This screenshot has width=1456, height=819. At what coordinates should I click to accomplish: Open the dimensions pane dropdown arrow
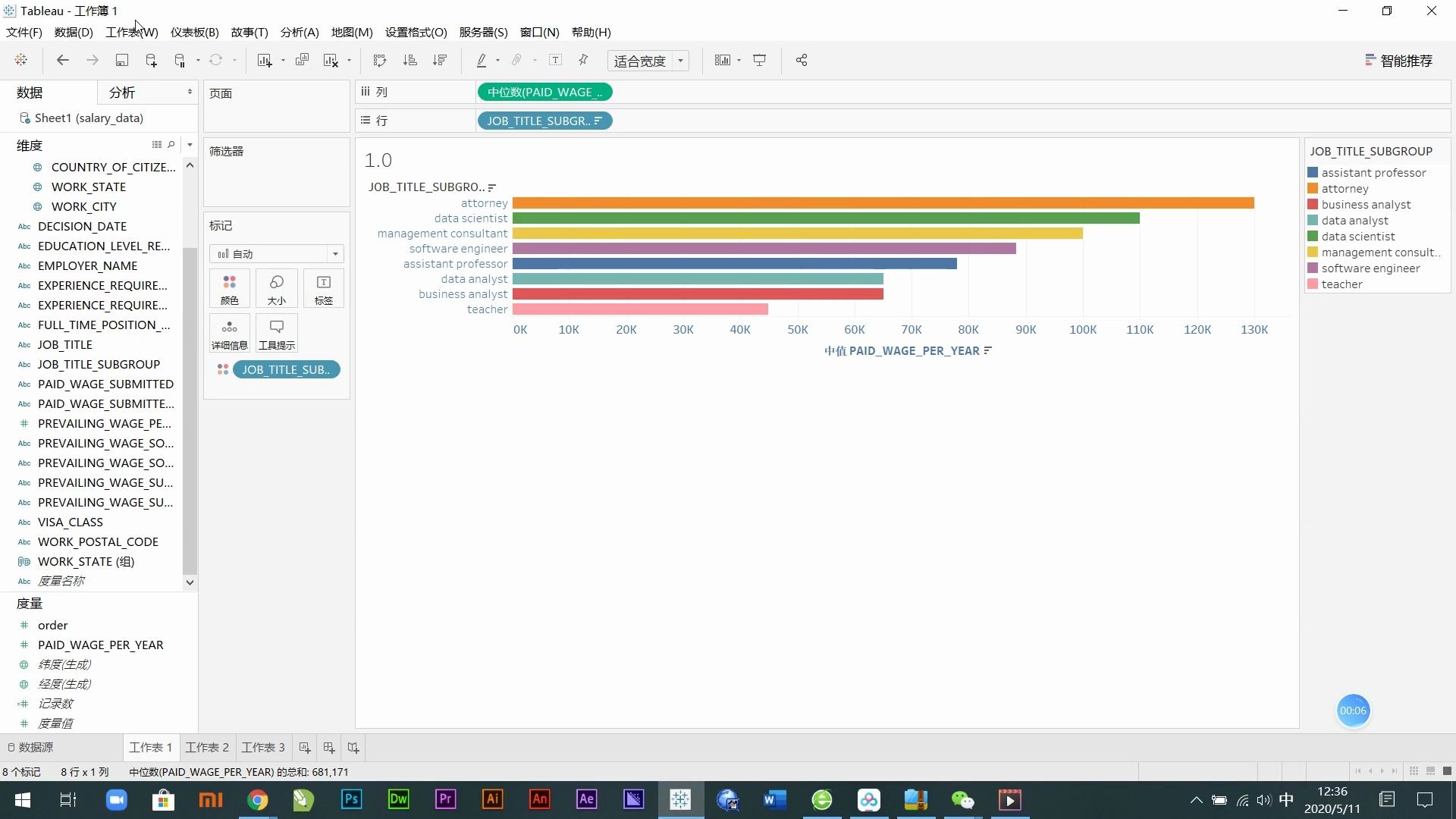coord(190,145)
